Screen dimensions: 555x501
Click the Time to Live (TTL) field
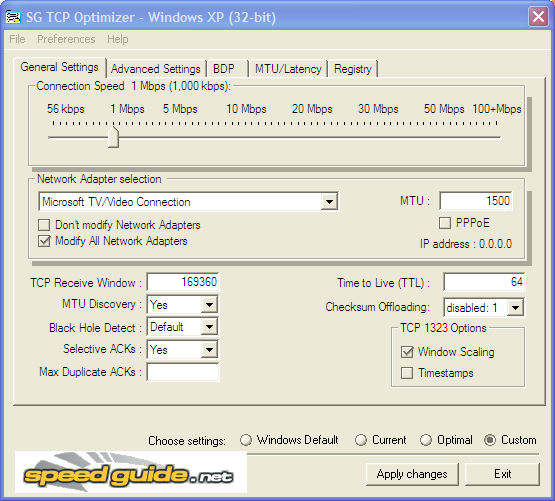pos(484,282)
